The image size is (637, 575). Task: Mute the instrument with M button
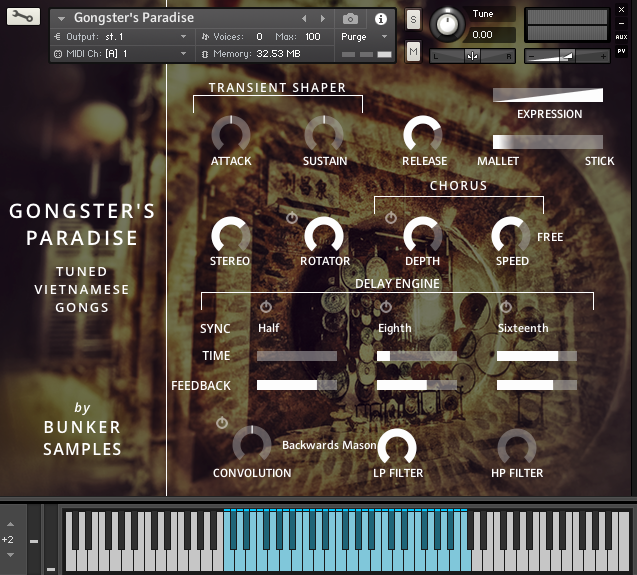coord(413,52)
